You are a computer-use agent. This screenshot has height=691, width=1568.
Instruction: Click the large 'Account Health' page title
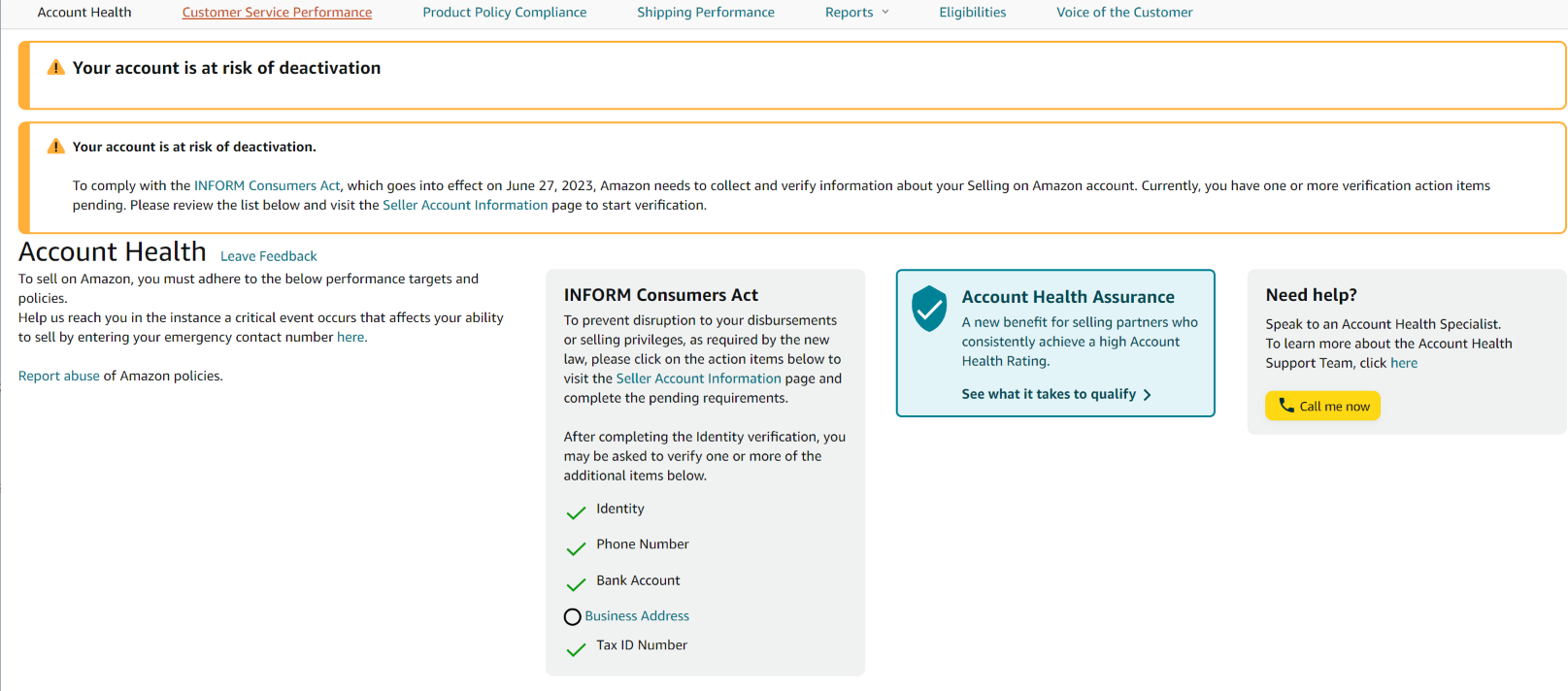pyautogui.click(x=113, y=252)
